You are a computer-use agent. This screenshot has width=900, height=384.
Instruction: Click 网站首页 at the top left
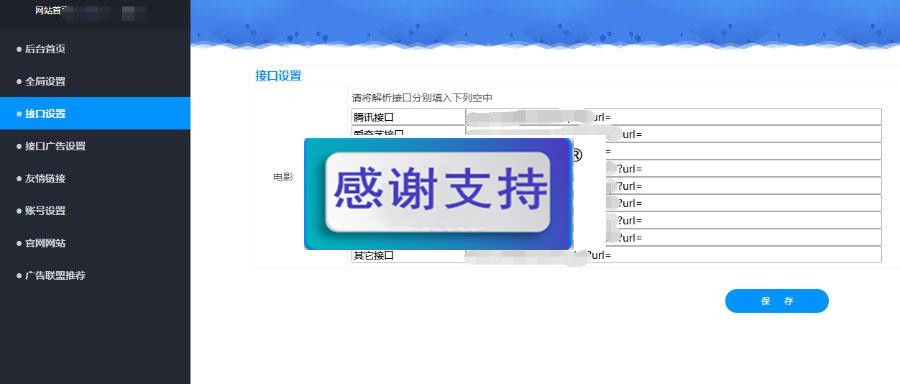point(48,11)
